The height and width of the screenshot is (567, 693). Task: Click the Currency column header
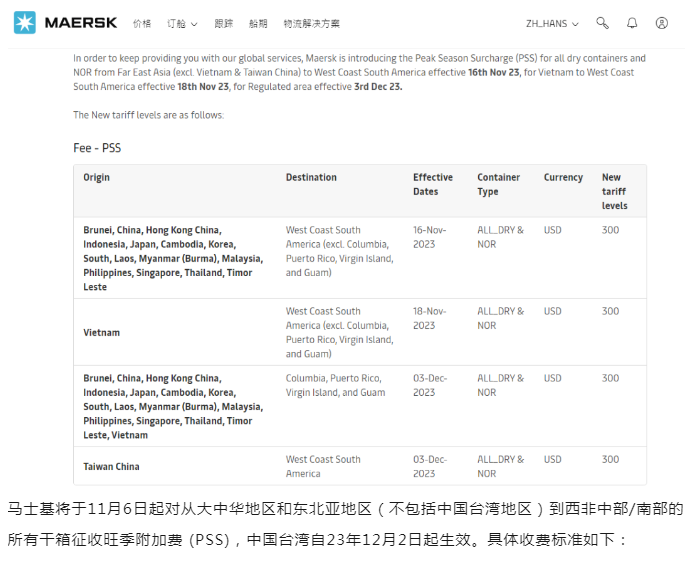(563, 177)
